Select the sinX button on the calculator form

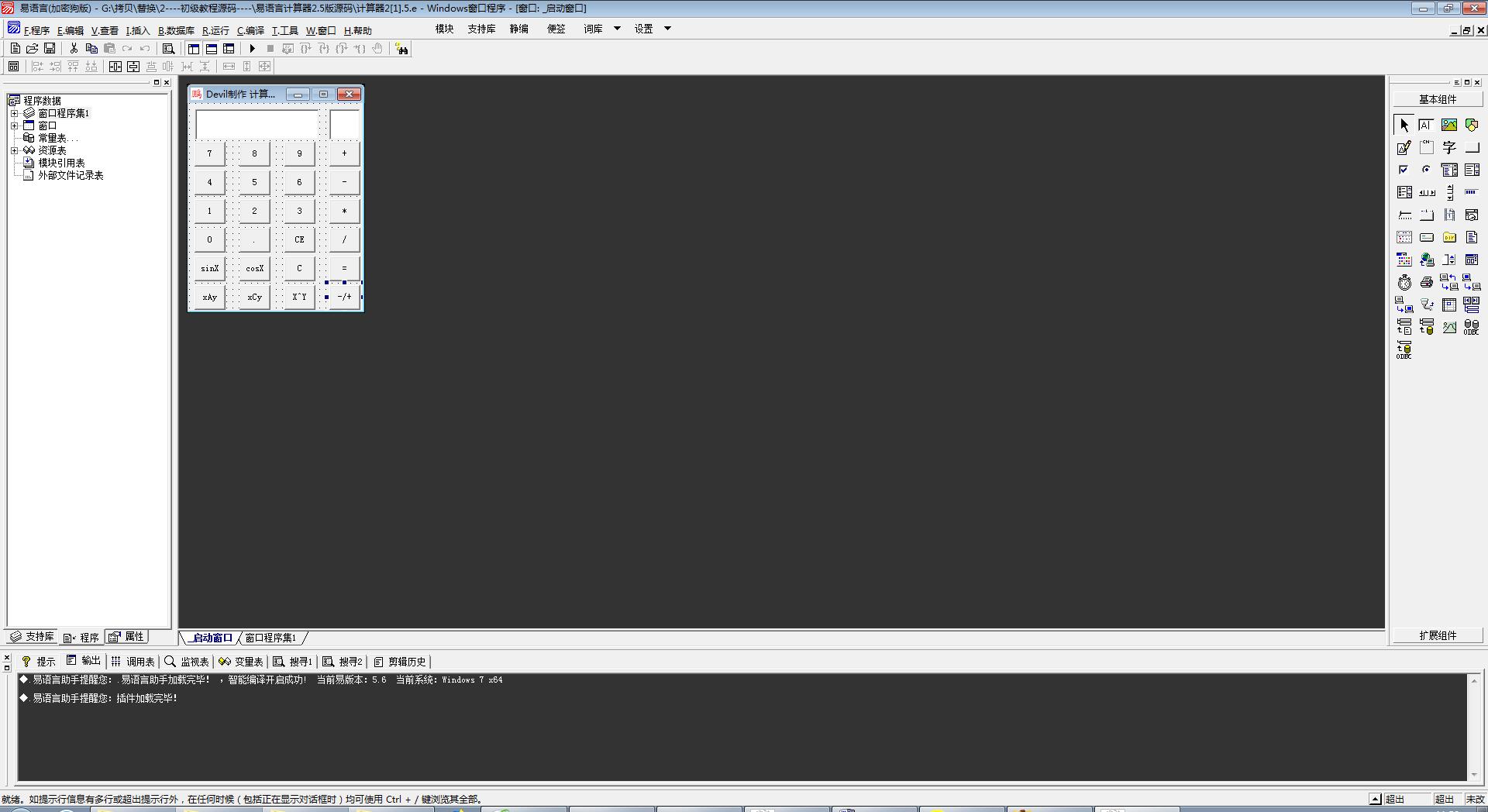click(x=210, y=268)
